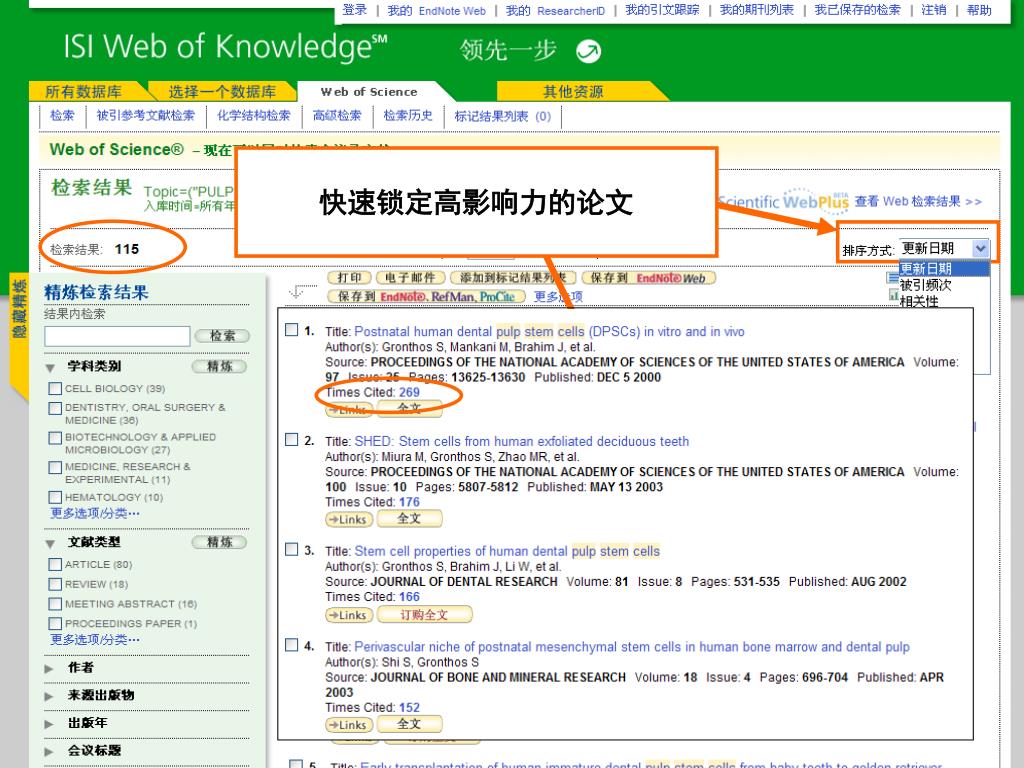Click the 隐藏精炼 side tab
Image resolution: width=1024 pixels, height=768 pixels.
click(x=20, y=309)
